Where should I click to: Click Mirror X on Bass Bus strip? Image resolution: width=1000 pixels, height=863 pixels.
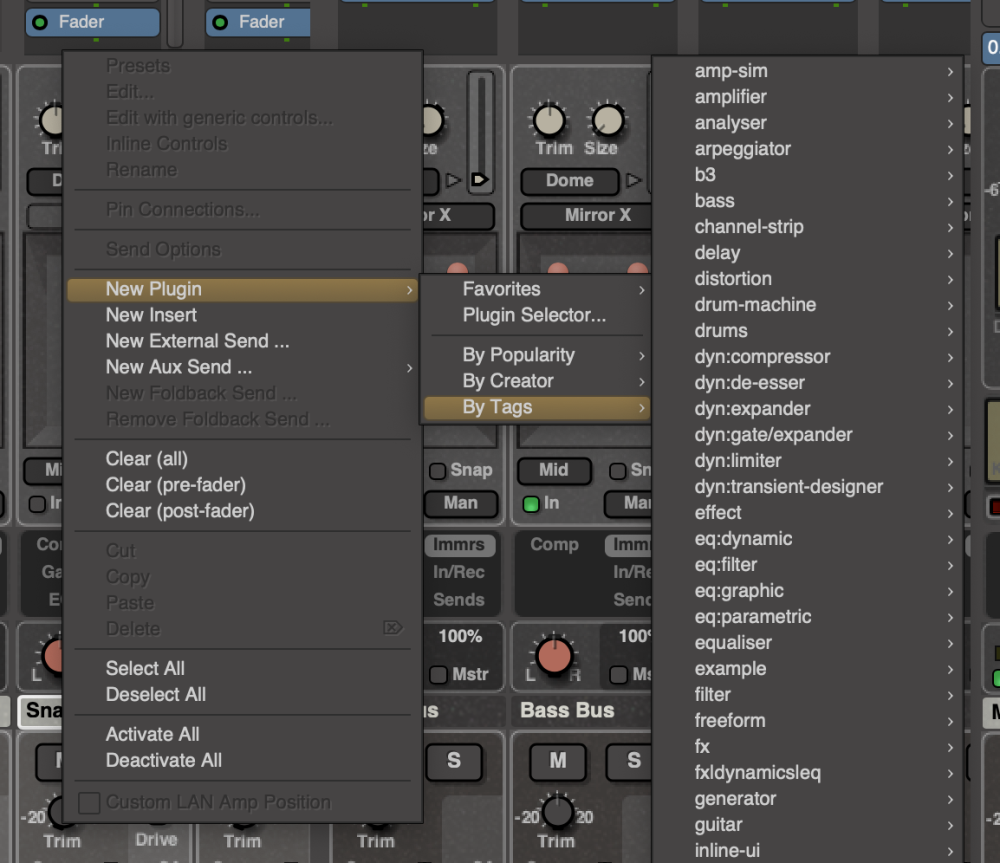pos(587,216)
